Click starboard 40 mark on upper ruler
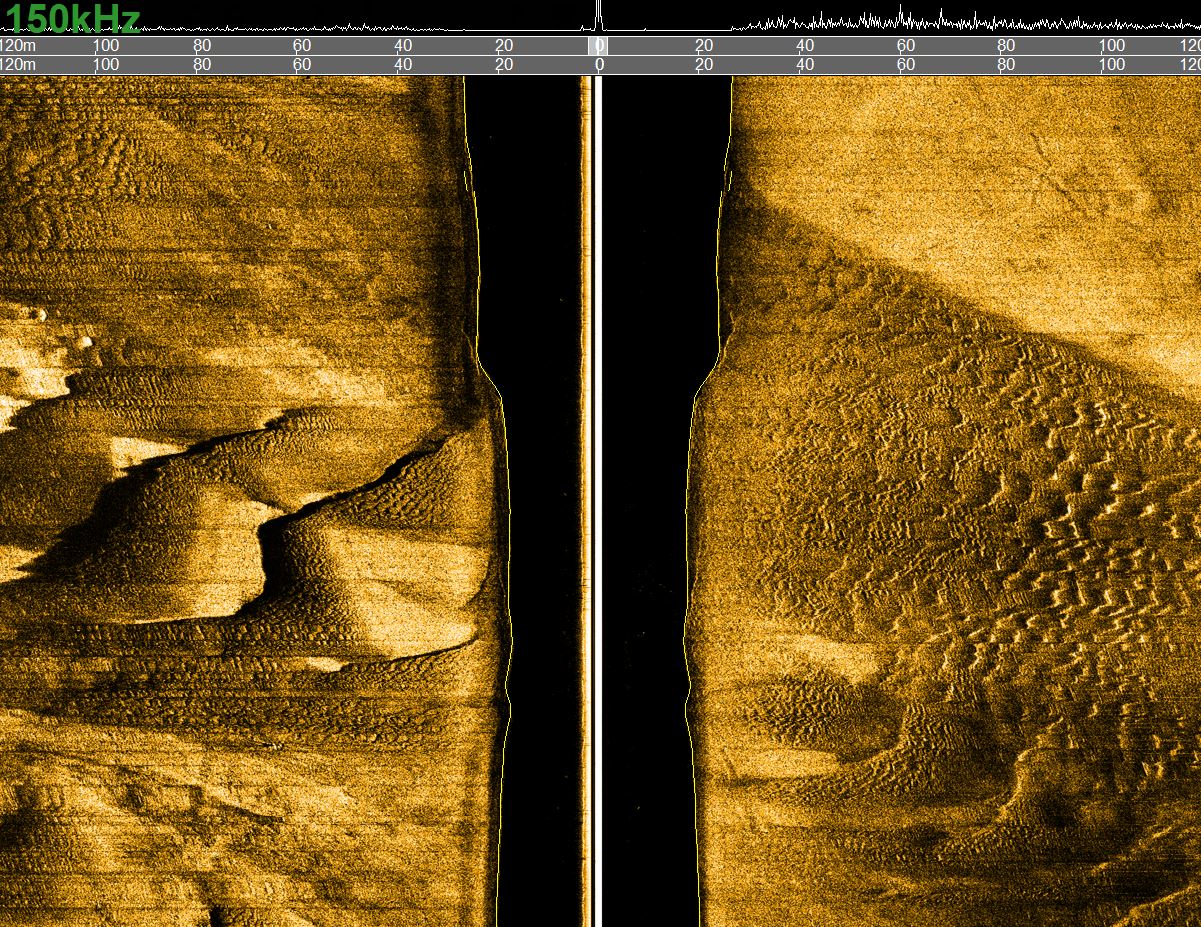Screen dimensions: 1201x927 coord(804,46)
